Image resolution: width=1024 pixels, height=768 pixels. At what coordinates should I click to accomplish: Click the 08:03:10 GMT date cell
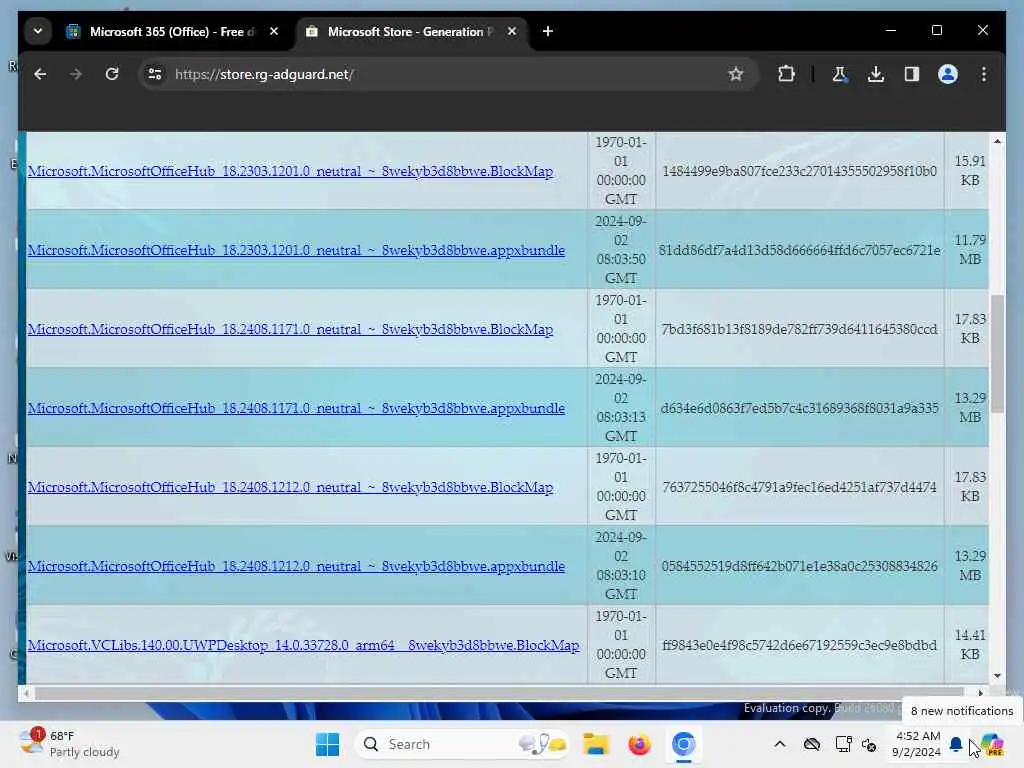pos(620,566)
